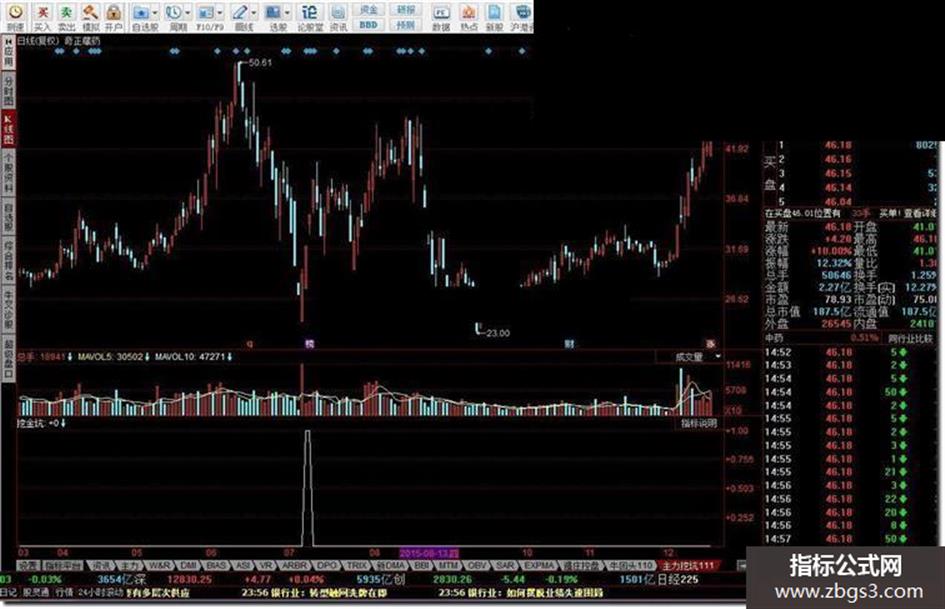945x609 pixels.
Task: Select the BIAS indicator tab
Action: [216, 566]
